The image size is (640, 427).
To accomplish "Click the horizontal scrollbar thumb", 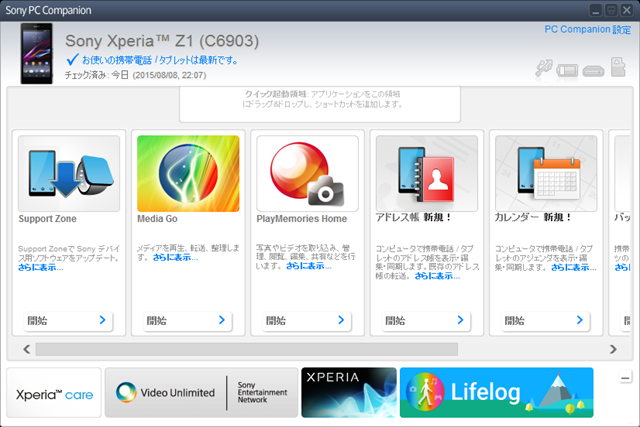I will [x=247, y=349].
